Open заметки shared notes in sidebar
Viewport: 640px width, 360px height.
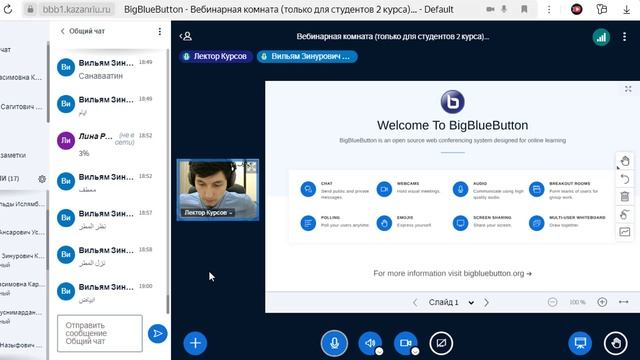click(x=13, y=155)
